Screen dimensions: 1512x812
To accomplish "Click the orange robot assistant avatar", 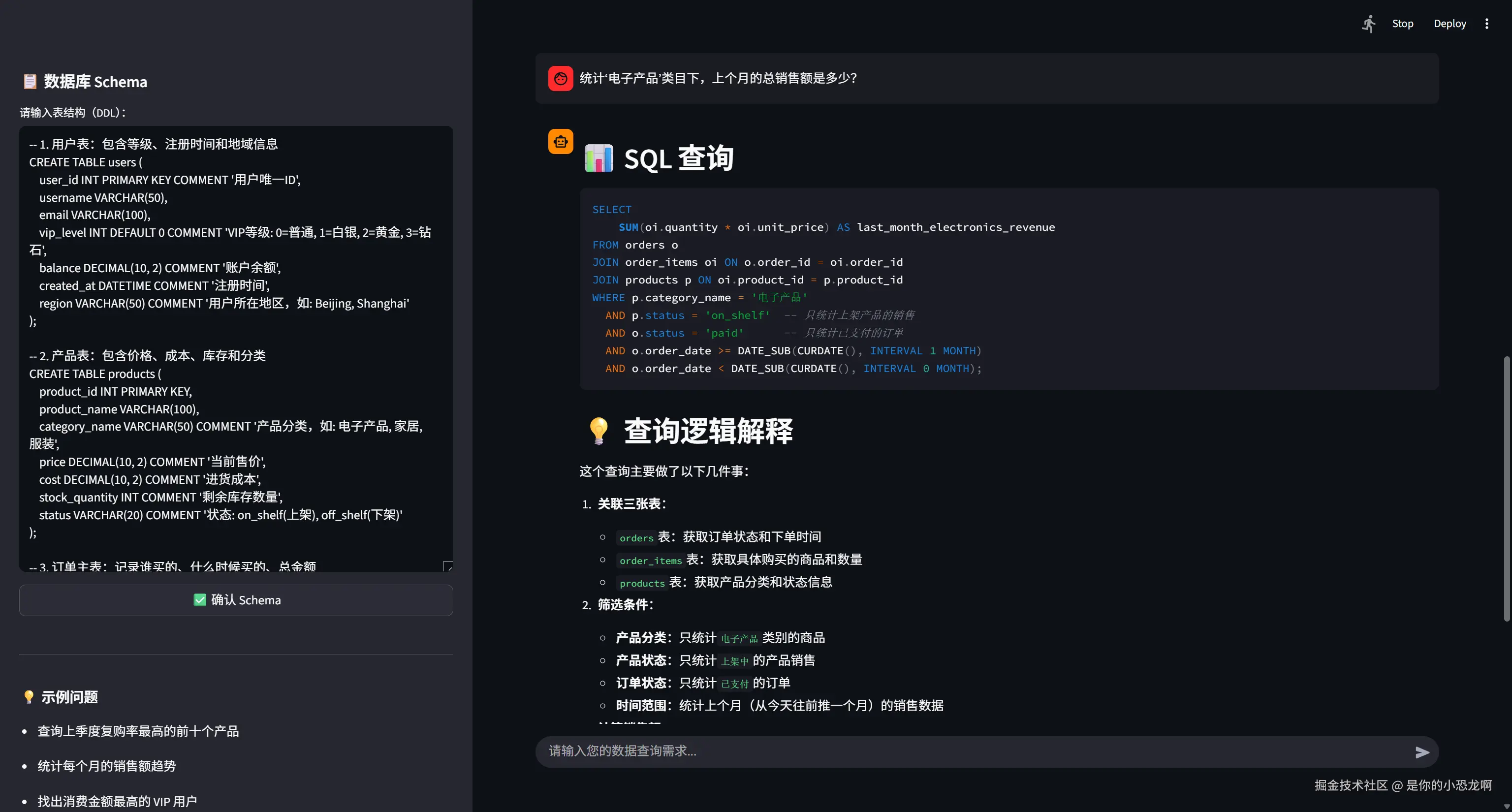I will point(560,141).
